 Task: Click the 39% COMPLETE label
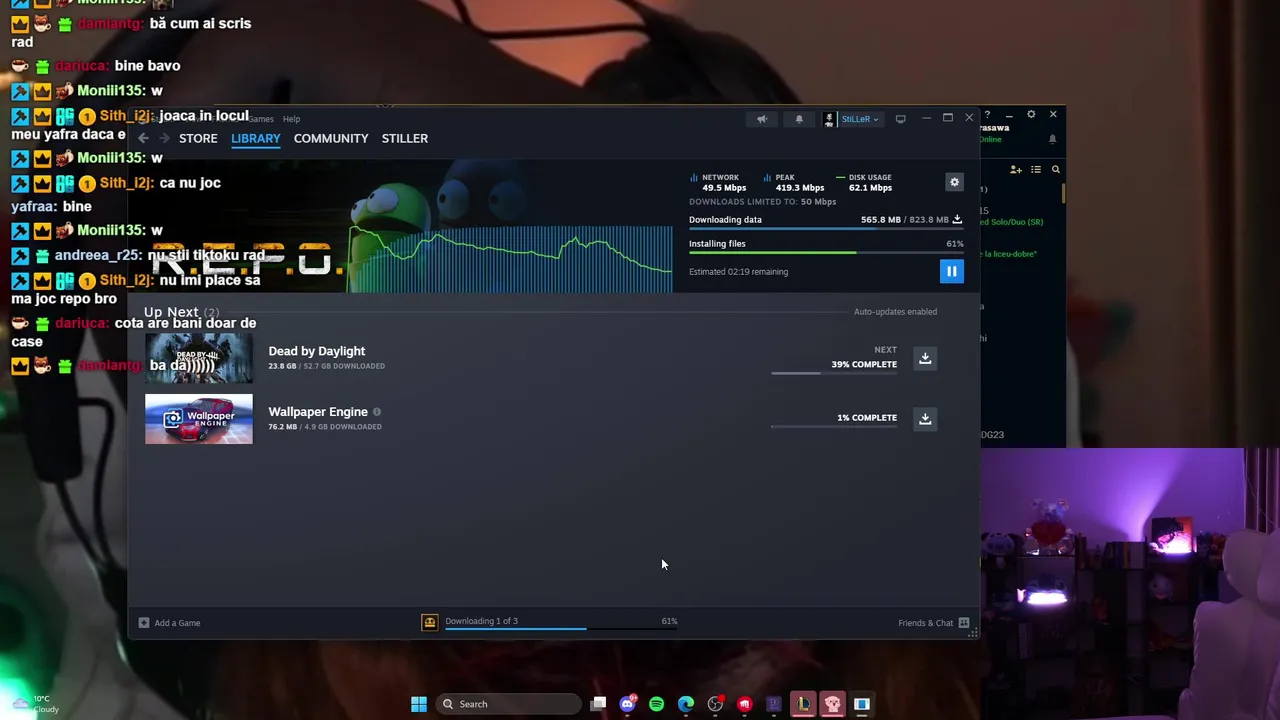(864, 365)
